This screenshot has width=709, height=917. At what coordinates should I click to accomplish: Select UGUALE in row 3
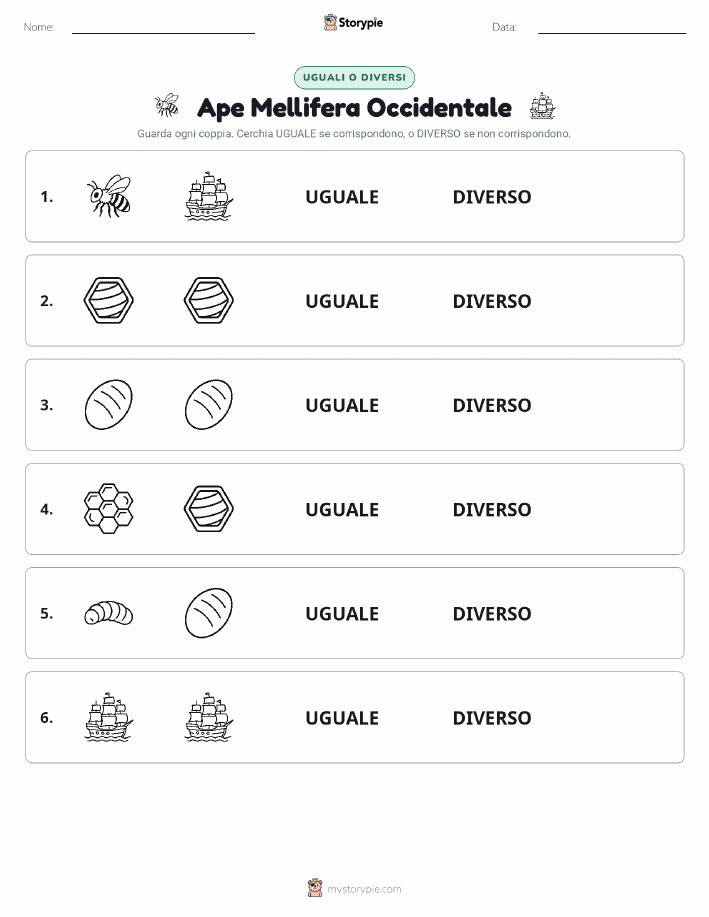(342, 405)
